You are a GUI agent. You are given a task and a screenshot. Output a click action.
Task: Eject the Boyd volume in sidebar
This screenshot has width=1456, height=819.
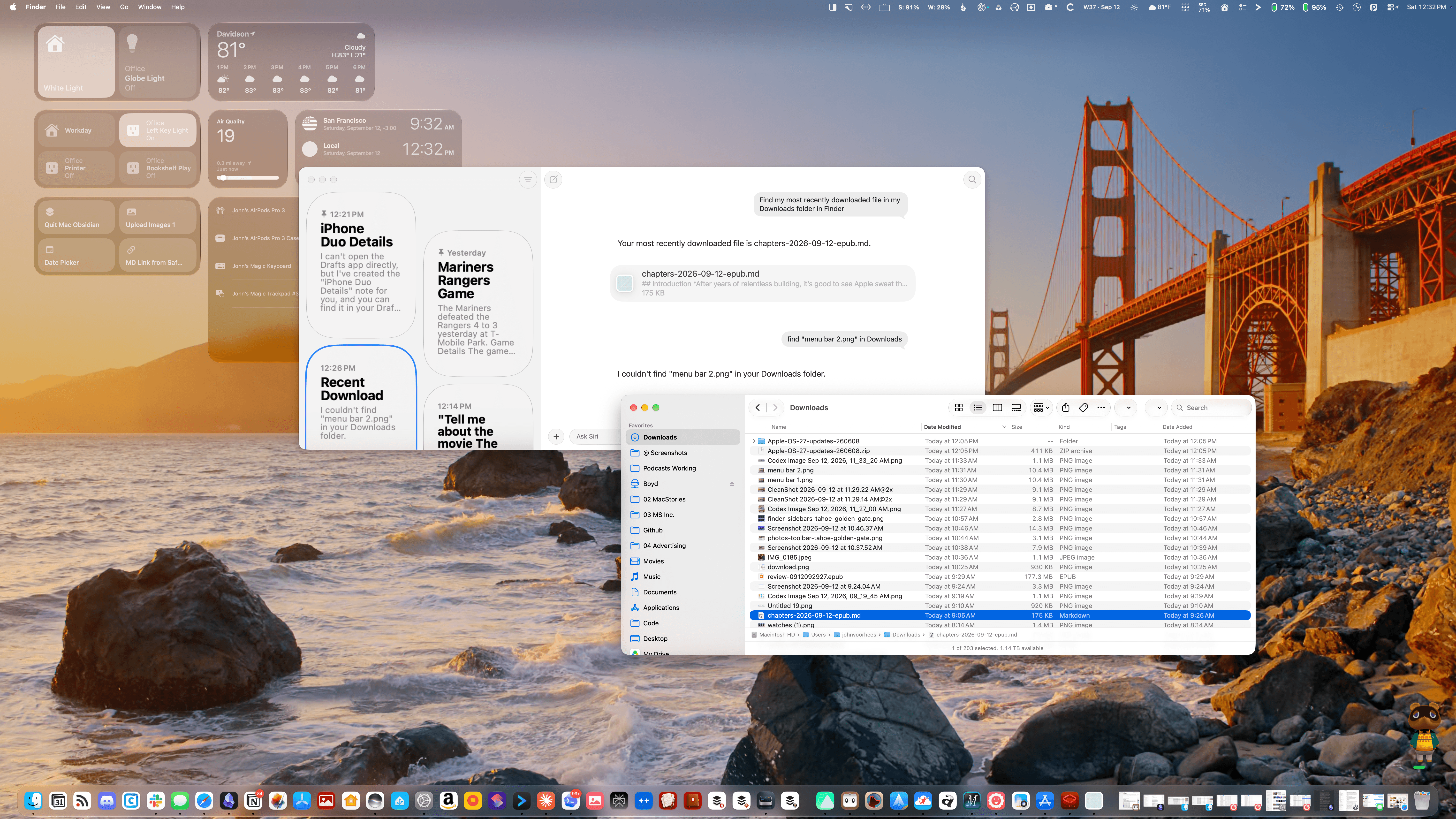(731, 484)
